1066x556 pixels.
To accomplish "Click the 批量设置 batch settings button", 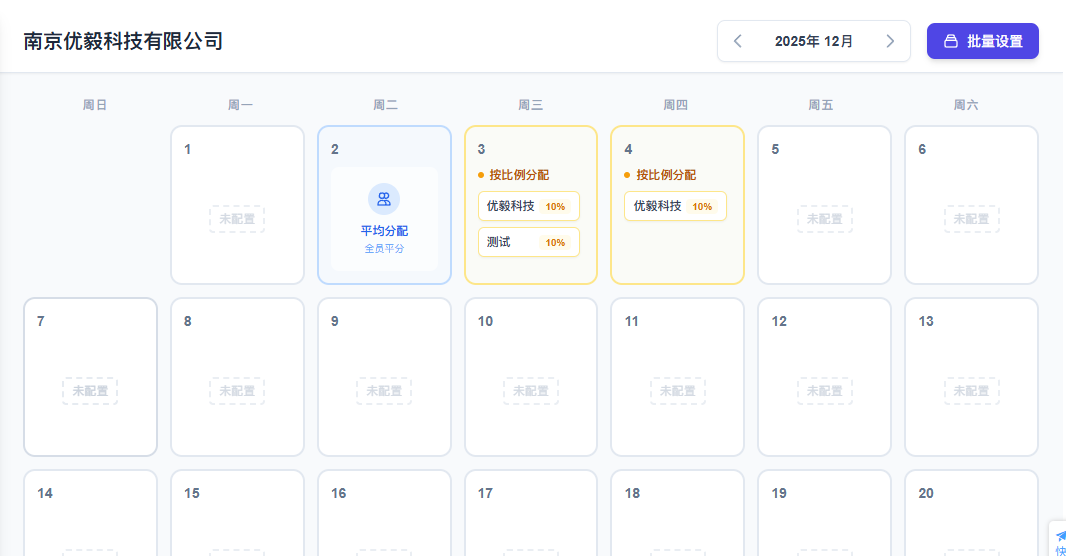I will [x=982, y=41].
